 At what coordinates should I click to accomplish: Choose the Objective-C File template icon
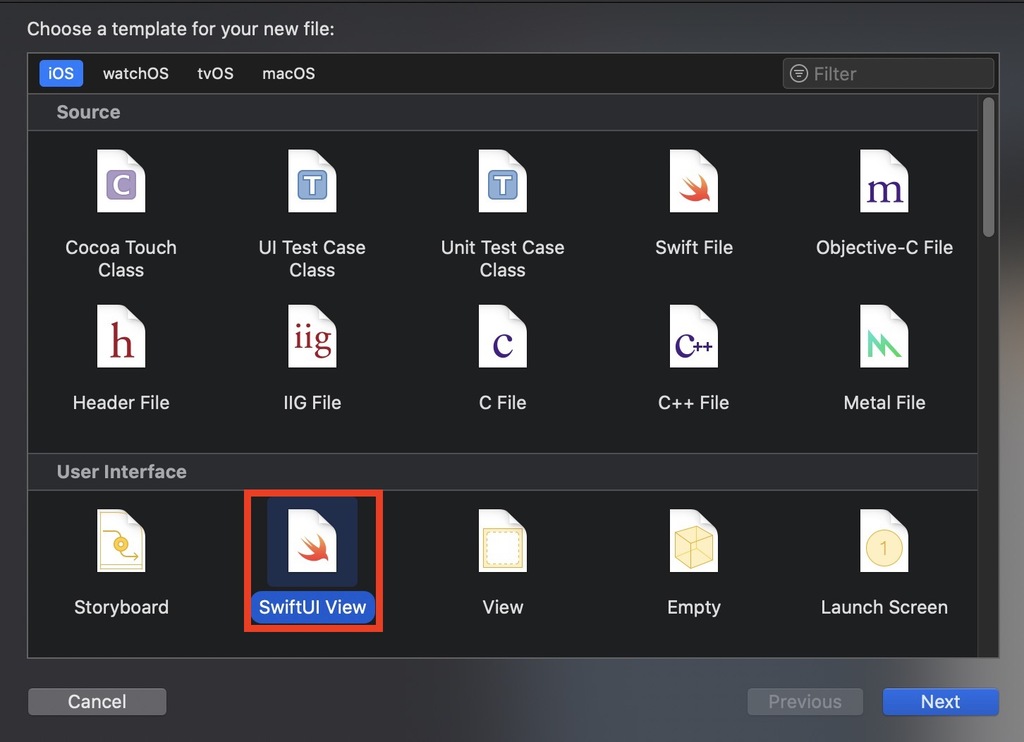[884, 182]
